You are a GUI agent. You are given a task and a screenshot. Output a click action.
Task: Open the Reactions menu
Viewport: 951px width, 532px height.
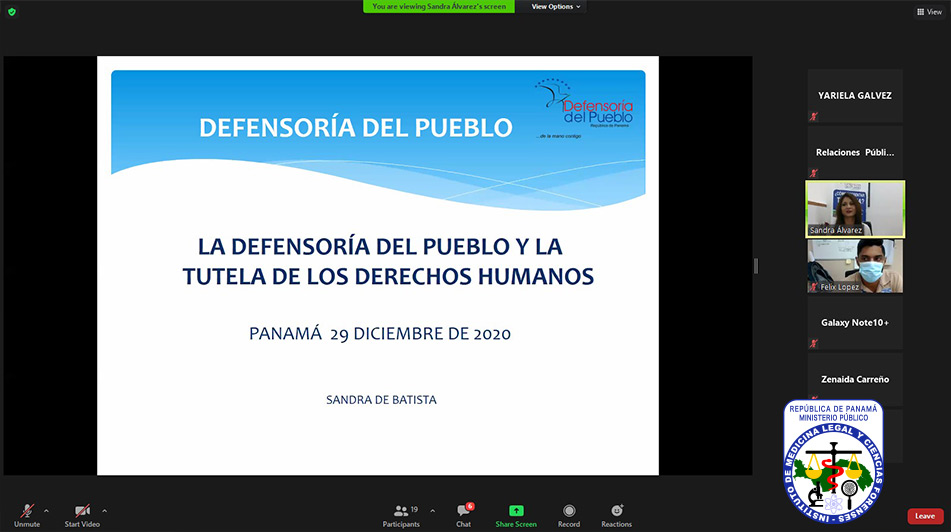[616, 516]
